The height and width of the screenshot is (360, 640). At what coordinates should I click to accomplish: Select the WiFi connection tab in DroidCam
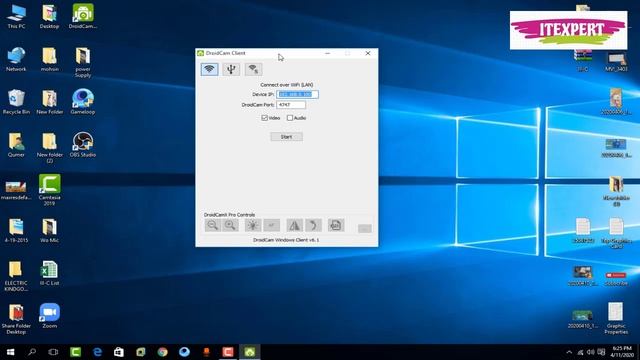(209, 69)
